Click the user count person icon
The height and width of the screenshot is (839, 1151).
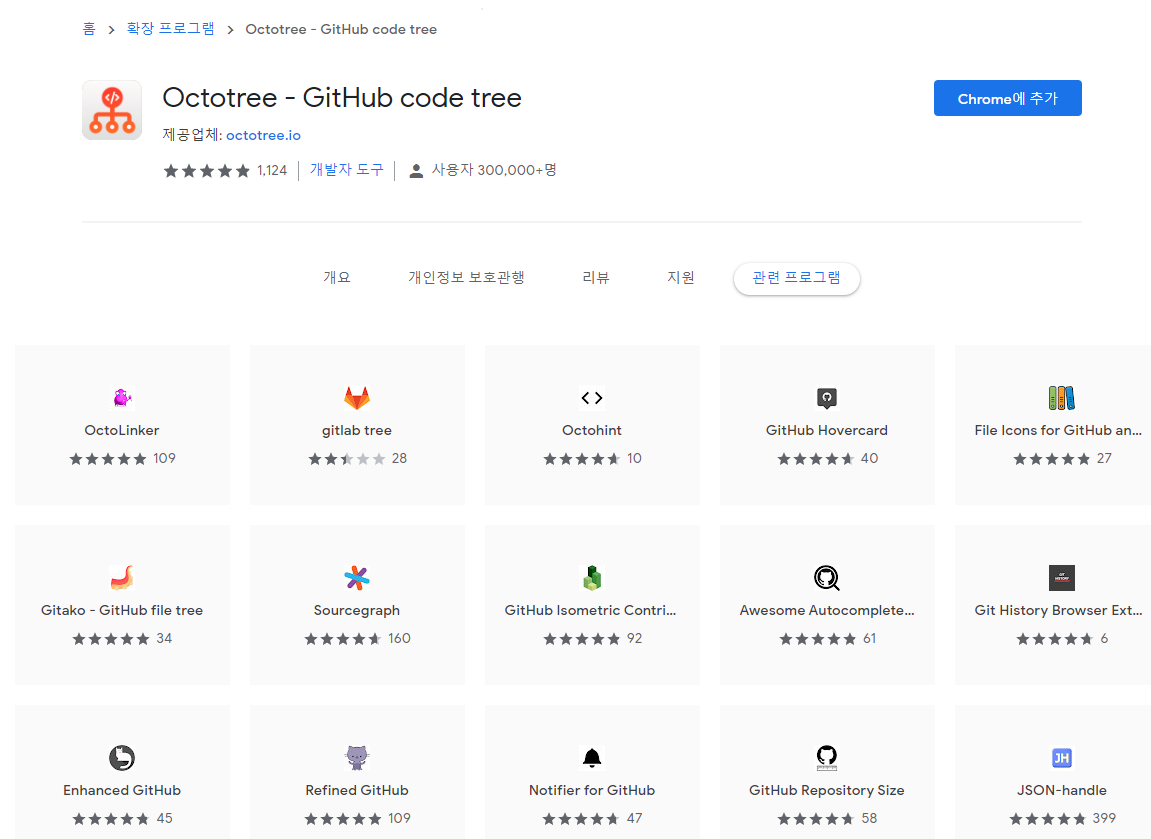415,171
